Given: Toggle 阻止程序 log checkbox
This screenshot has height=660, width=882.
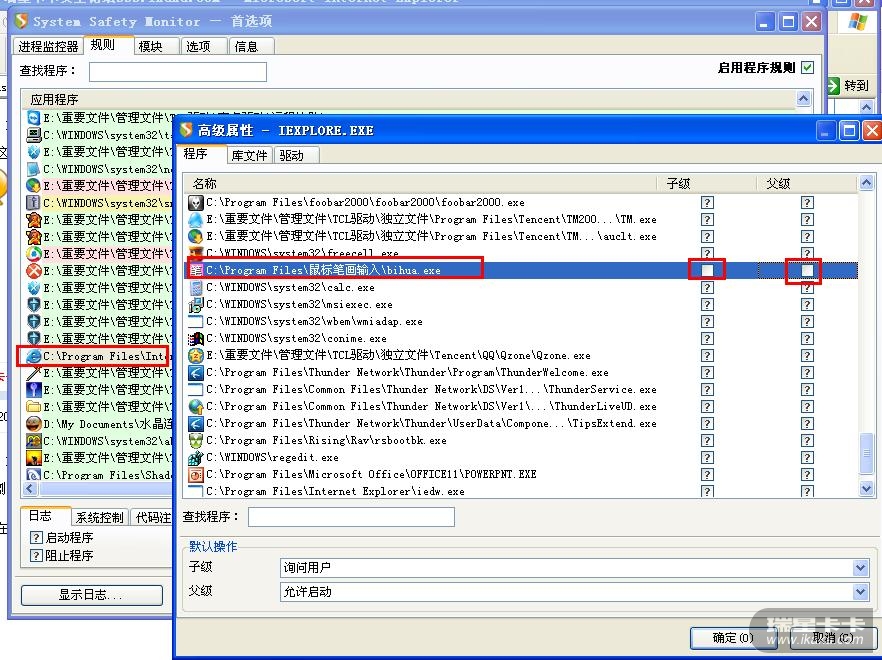Looking at the screenshot, I should [x=36, y=555].
